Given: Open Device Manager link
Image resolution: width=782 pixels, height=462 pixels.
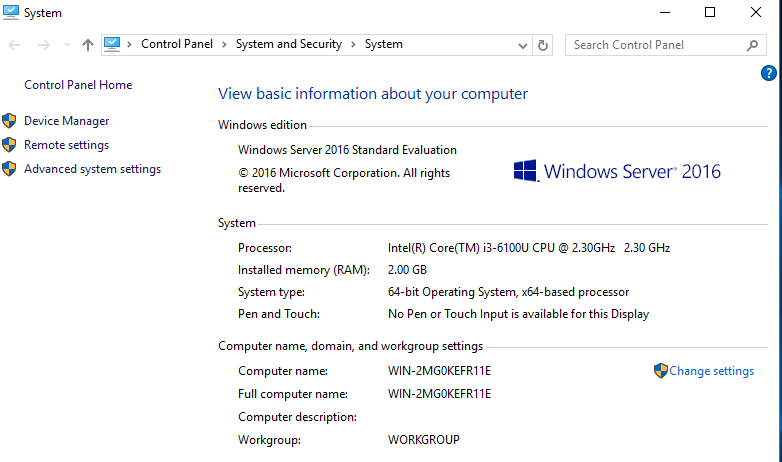Looking at the screenshot, I should click(67, 121).
